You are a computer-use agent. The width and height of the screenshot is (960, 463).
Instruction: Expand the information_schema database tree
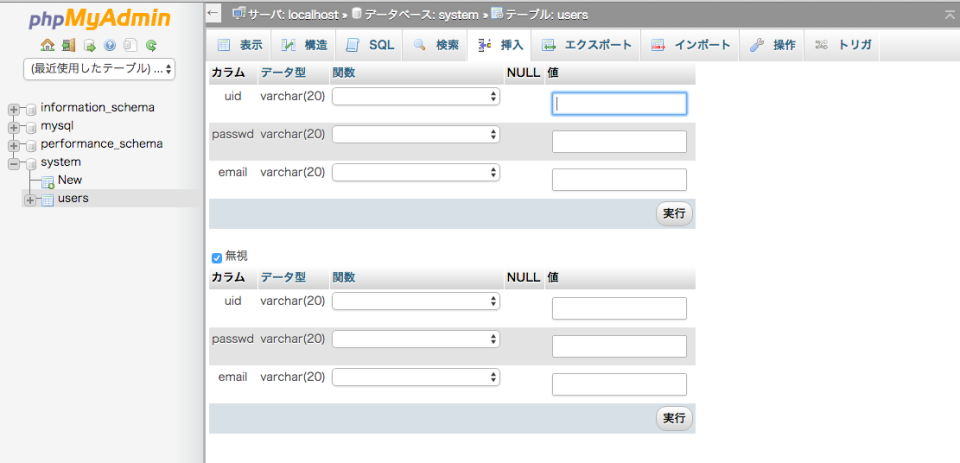pos(14,109)
